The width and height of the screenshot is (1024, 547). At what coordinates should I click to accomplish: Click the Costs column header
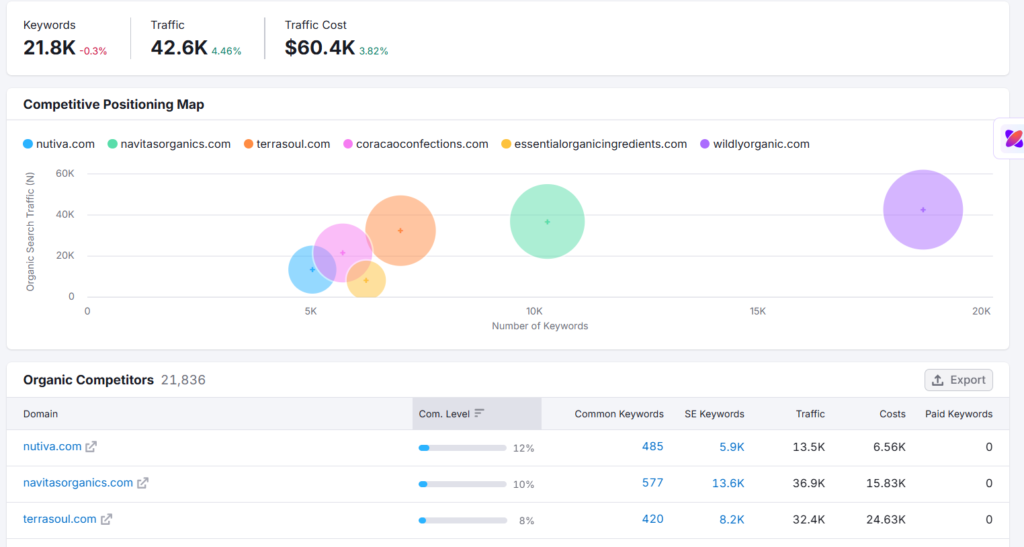click(x=892, y=414)
